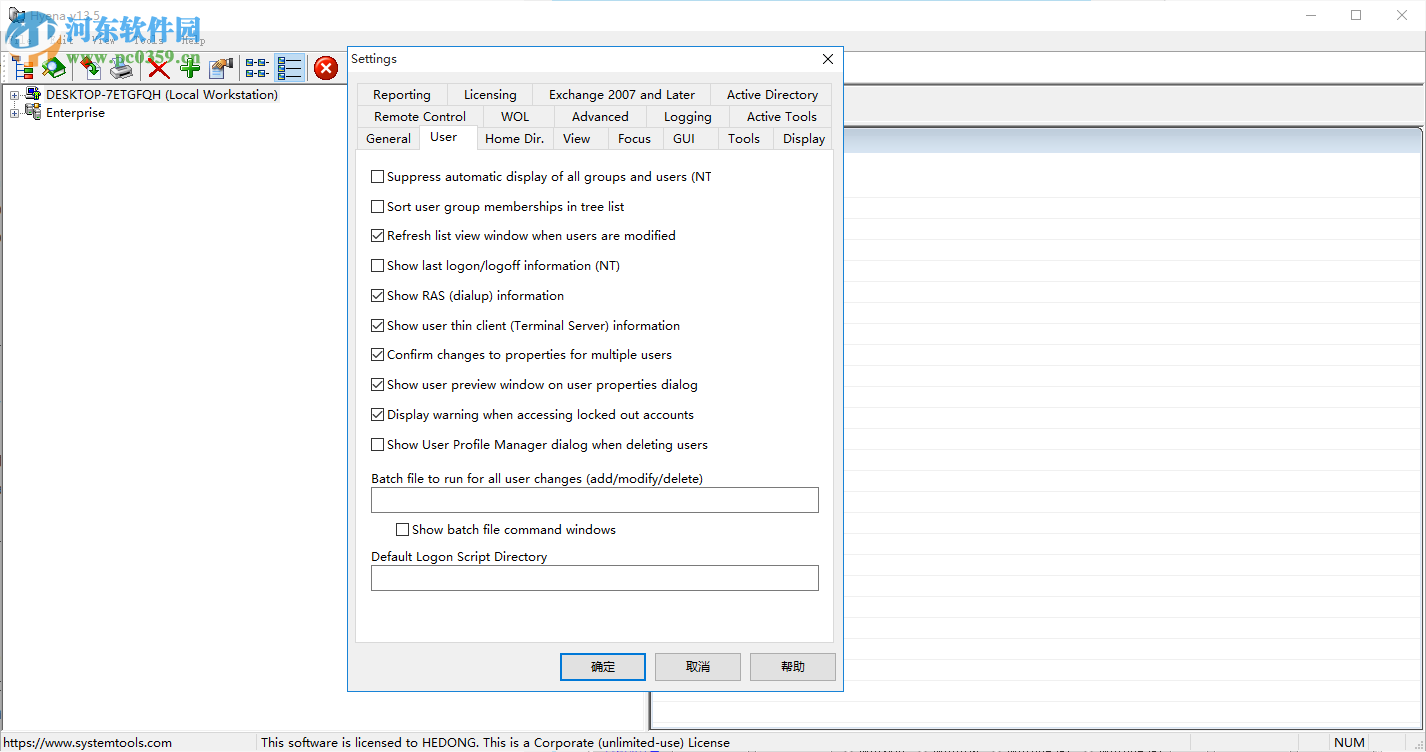This screenshot has height=752, width=1426.
Task: Select DESKTOP-7ETGFQH (Local Workstation) in tree
Action: (162, 95)
